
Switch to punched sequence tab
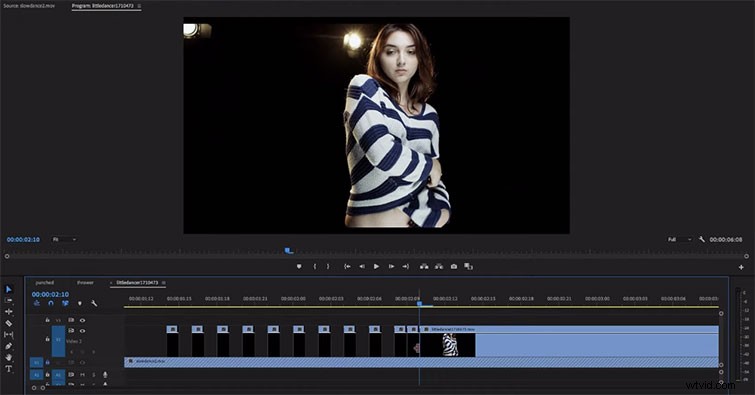pyautogui.click(x=45, y=283)
